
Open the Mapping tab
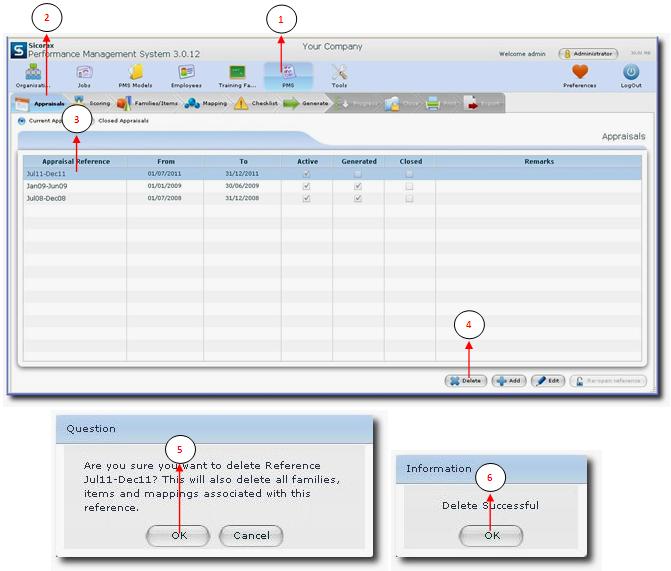coord(206,103)
